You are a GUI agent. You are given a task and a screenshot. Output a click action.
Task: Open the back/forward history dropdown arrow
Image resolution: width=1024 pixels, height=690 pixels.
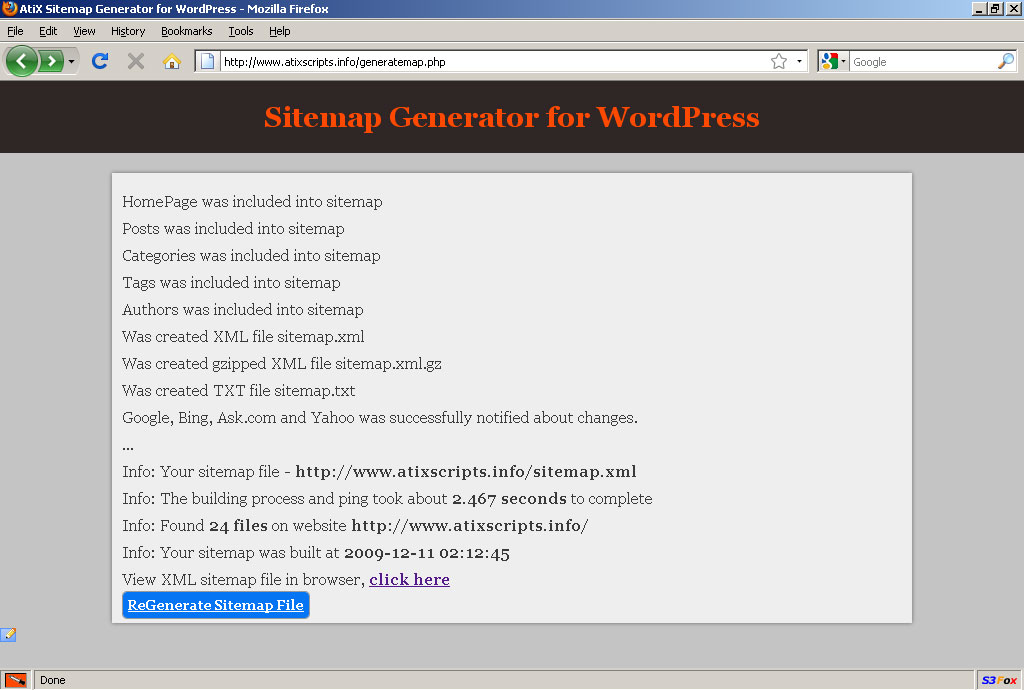click(x=71, y=61)
